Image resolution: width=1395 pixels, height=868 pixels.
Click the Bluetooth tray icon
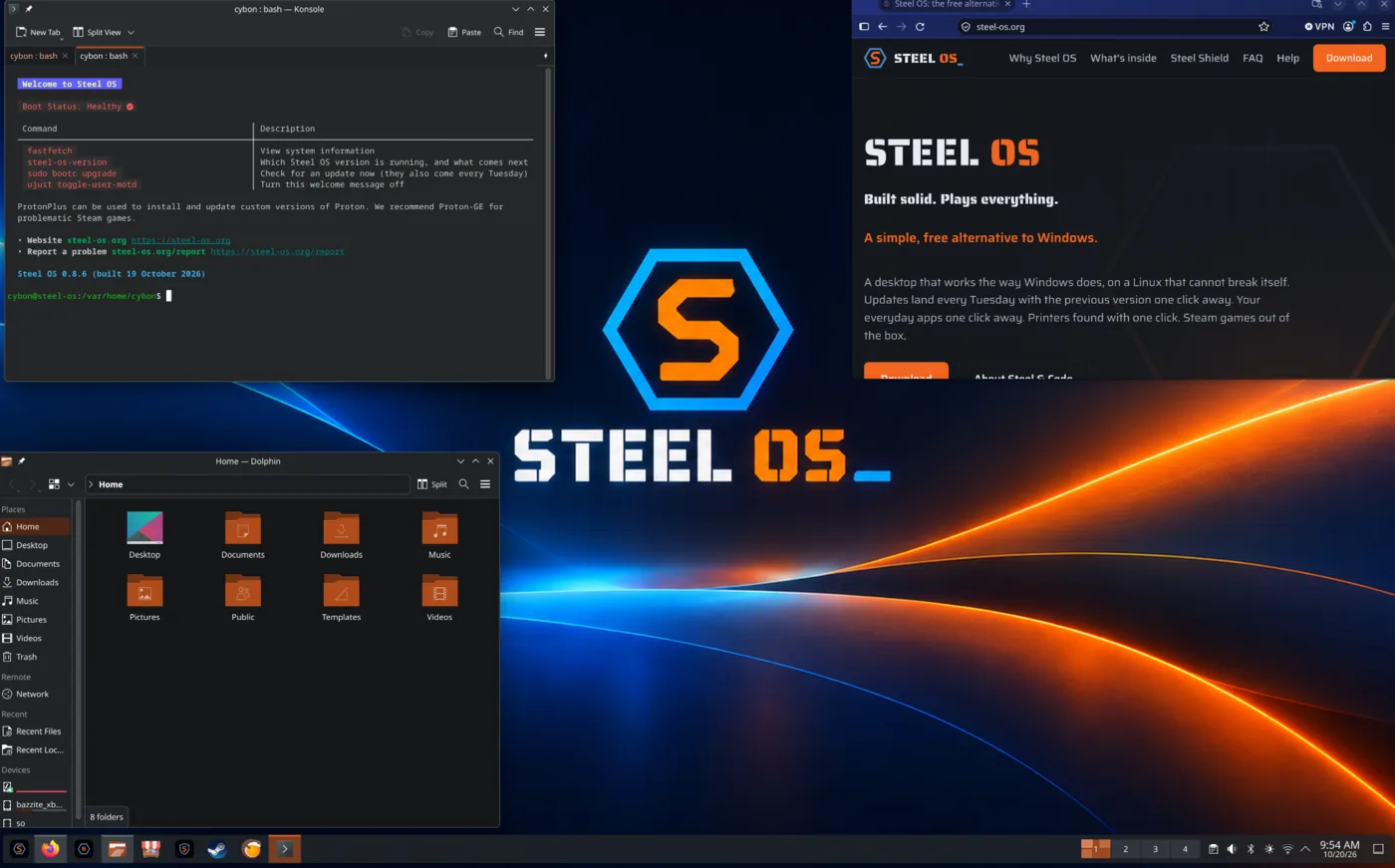(x=1251, y=849)
